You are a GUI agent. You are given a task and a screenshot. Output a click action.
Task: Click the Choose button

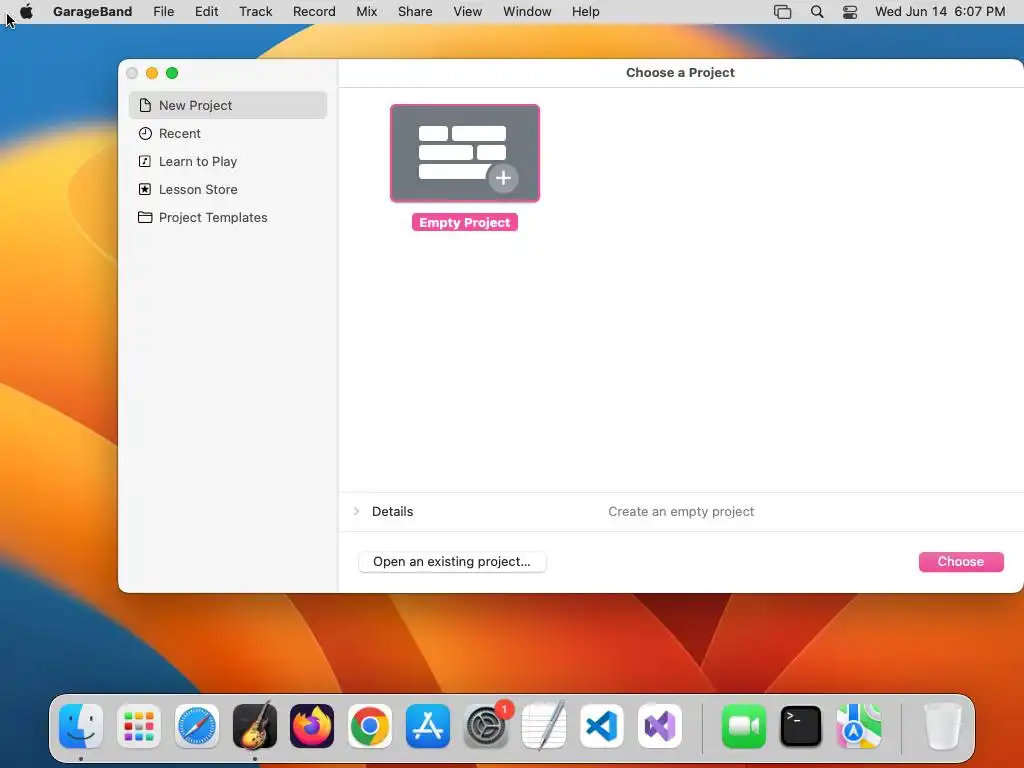(x=961, y=562)
